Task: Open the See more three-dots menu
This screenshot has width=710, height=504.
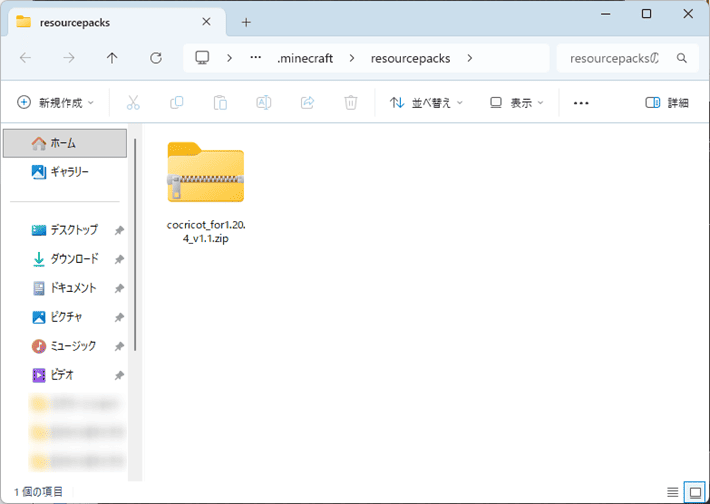Action: point(581,103)
